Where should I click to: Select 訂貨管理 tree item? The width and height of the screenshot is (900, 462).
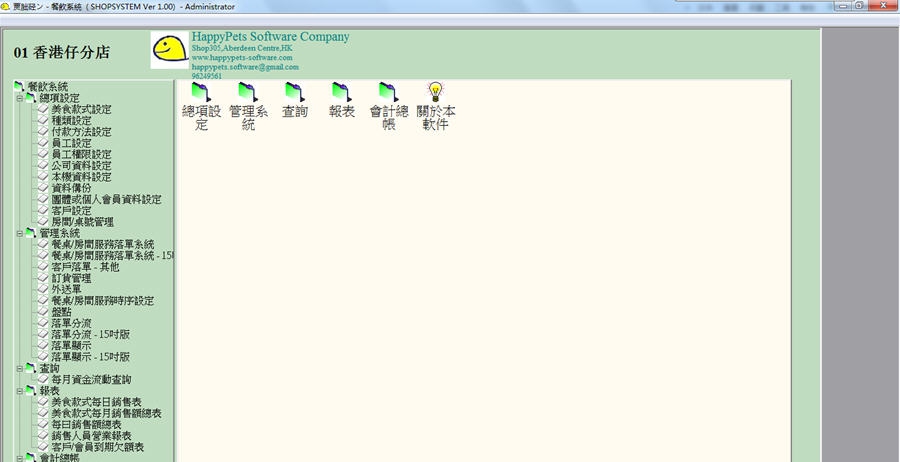(x=71, y=278)
